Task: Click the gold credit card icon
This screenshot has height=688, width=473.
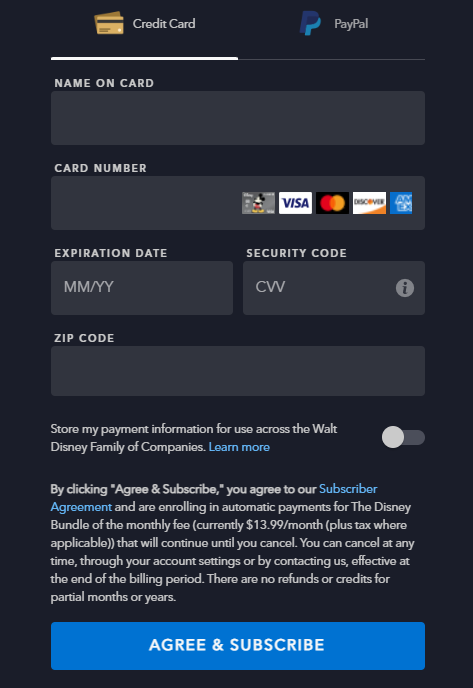Action: point(109,23)
